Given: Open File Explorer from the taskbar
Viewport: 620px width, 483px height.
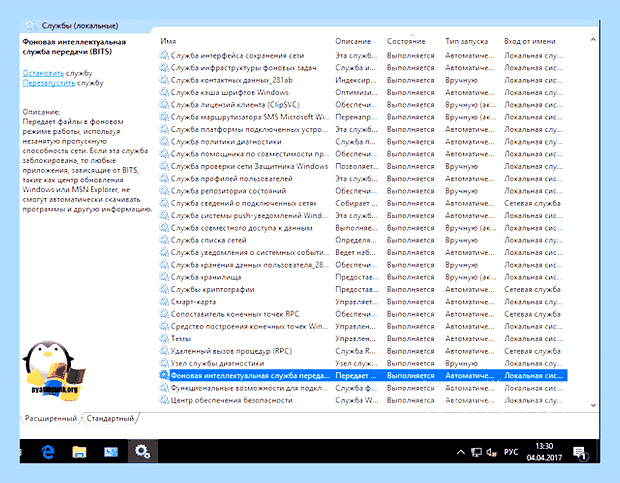Looking at the screenshot, I should click(79, 451).
